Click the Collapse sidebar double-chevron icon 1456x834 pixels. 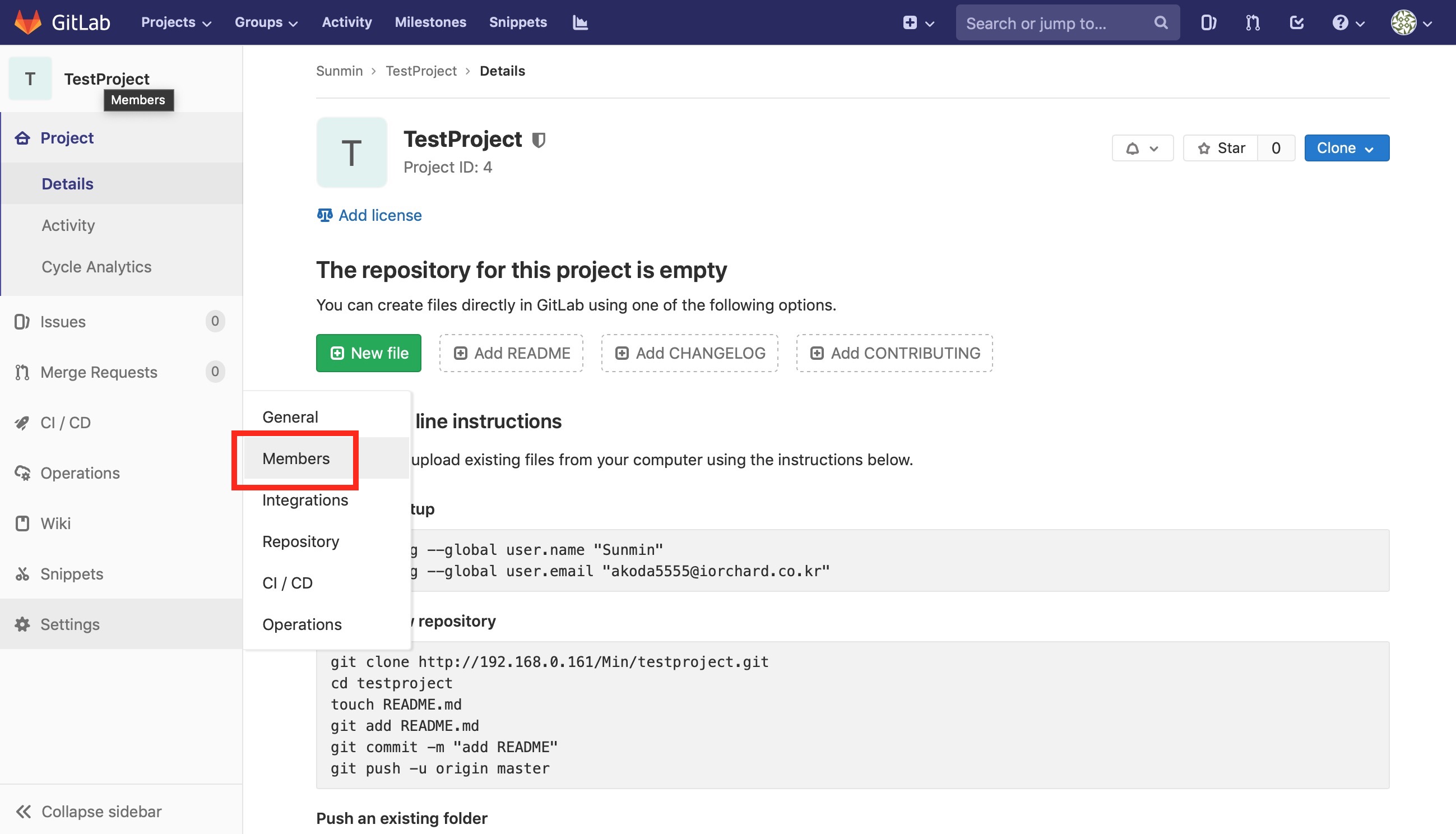[x=24, y=811]
